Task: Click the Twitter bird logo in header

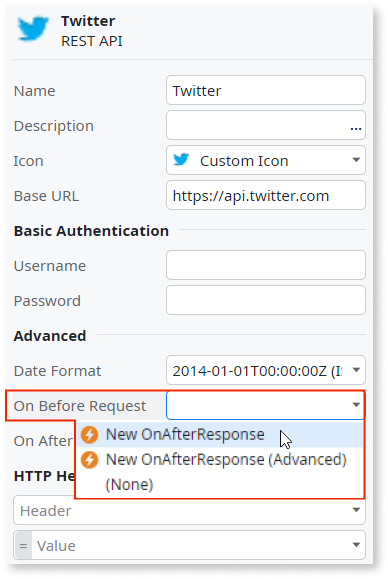Action: tap(33, 28)
